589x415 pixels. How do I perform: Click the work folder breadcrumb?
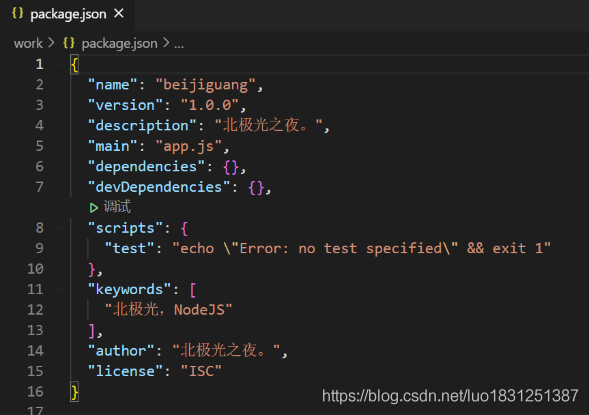pyautogui.click(x=28, y=44)
